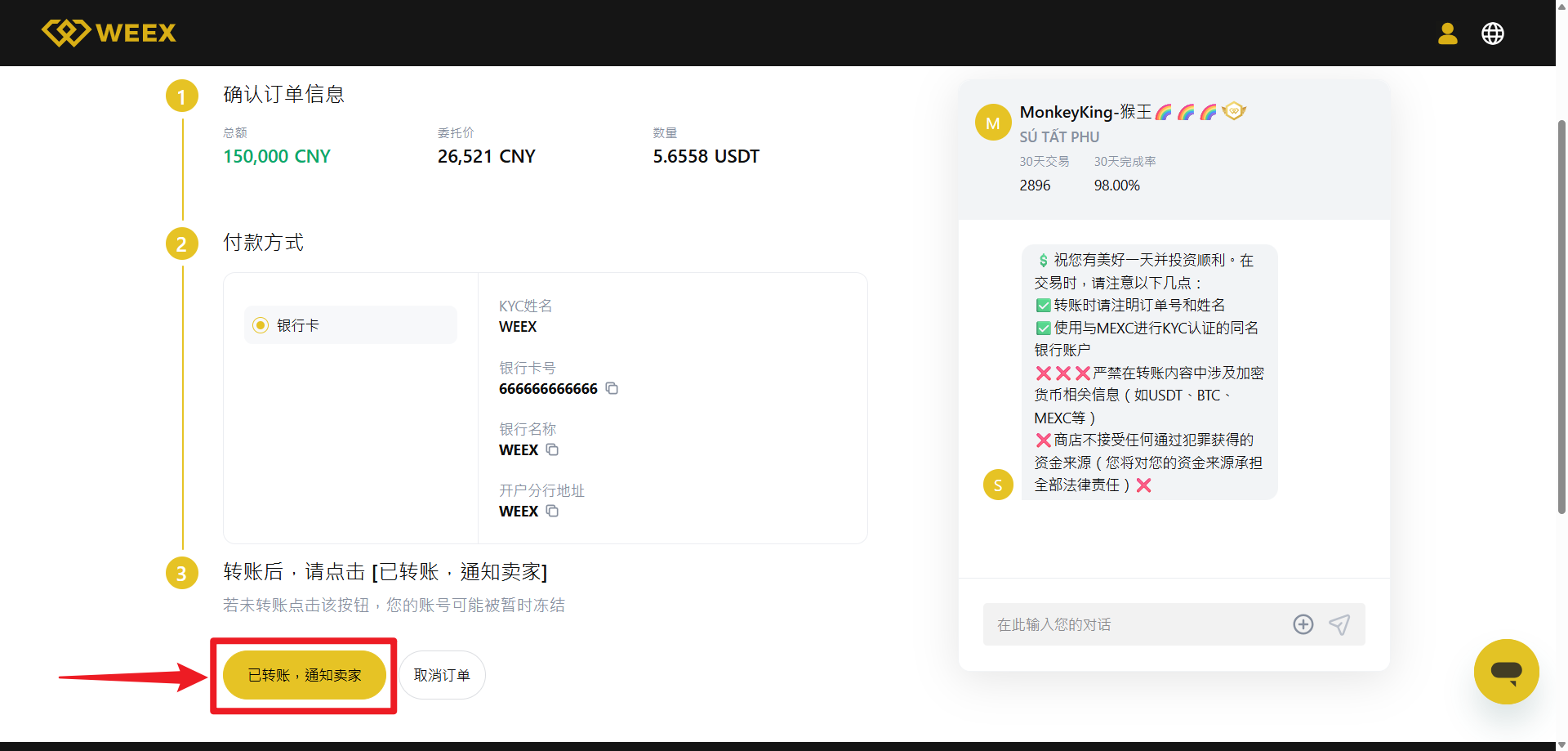Image resolution: width=1568 pixels, height=751 pixels.
Task: Open the user account profile icon
Action: tap(1447, 34)
